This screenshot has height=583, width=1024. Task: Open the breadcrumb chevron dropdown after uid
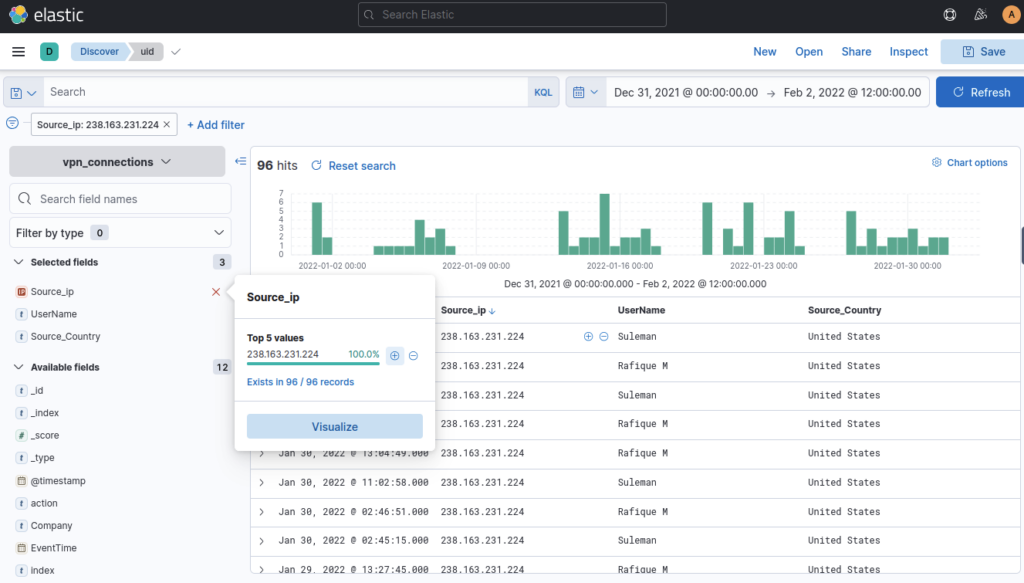point(176,52)
